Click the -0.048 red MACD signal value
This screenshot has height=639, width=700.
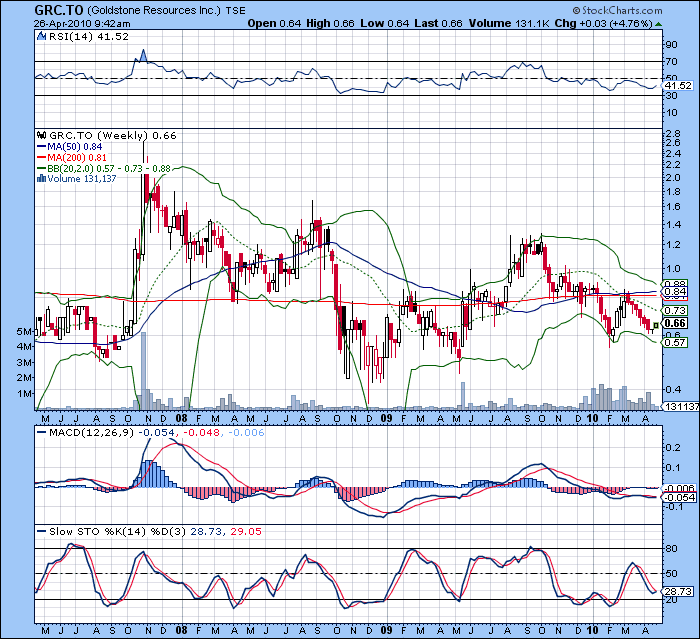pyautogui.click(x=201, y=432)
